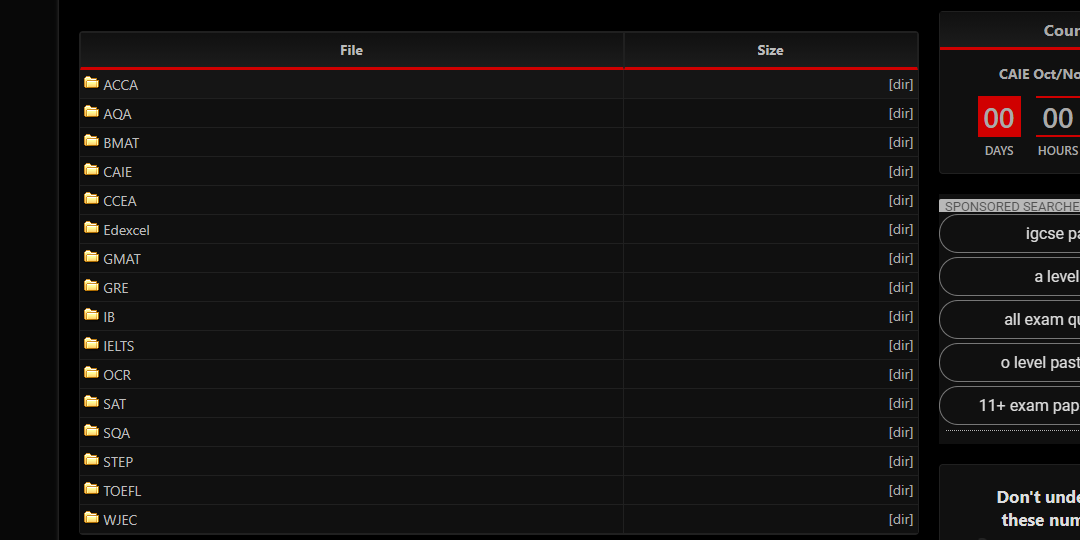Click the folder icon beside BMAT
1080x540 pixels.
tap(92, 141)
